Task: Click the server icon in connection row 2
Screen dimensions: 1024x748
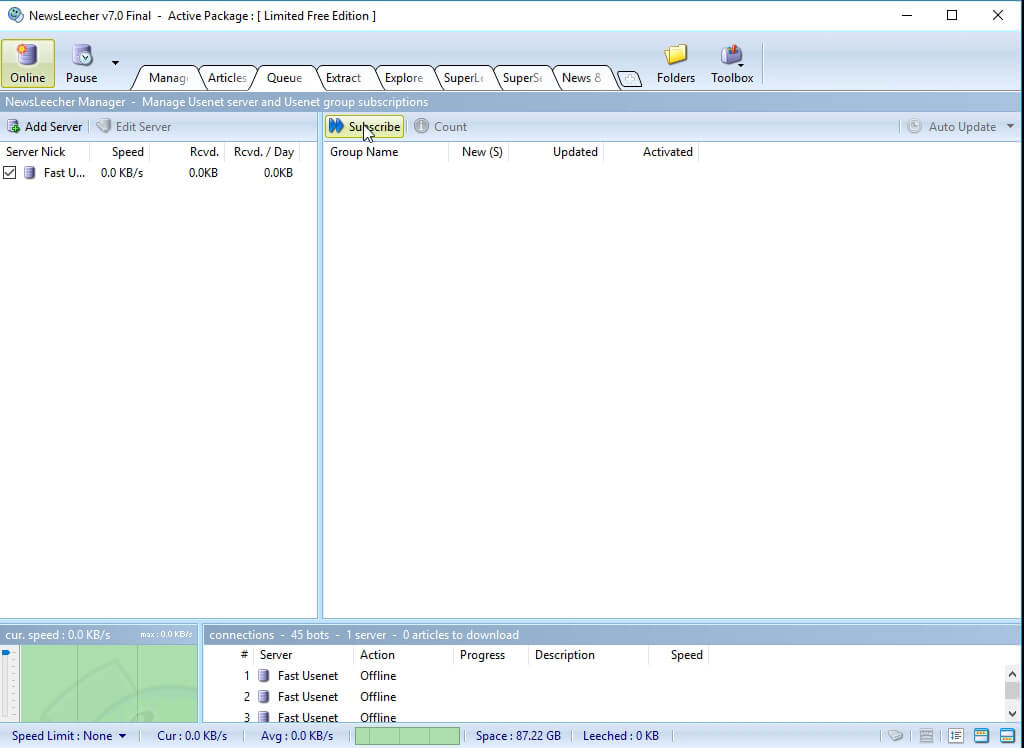Action: click(264, 696)
